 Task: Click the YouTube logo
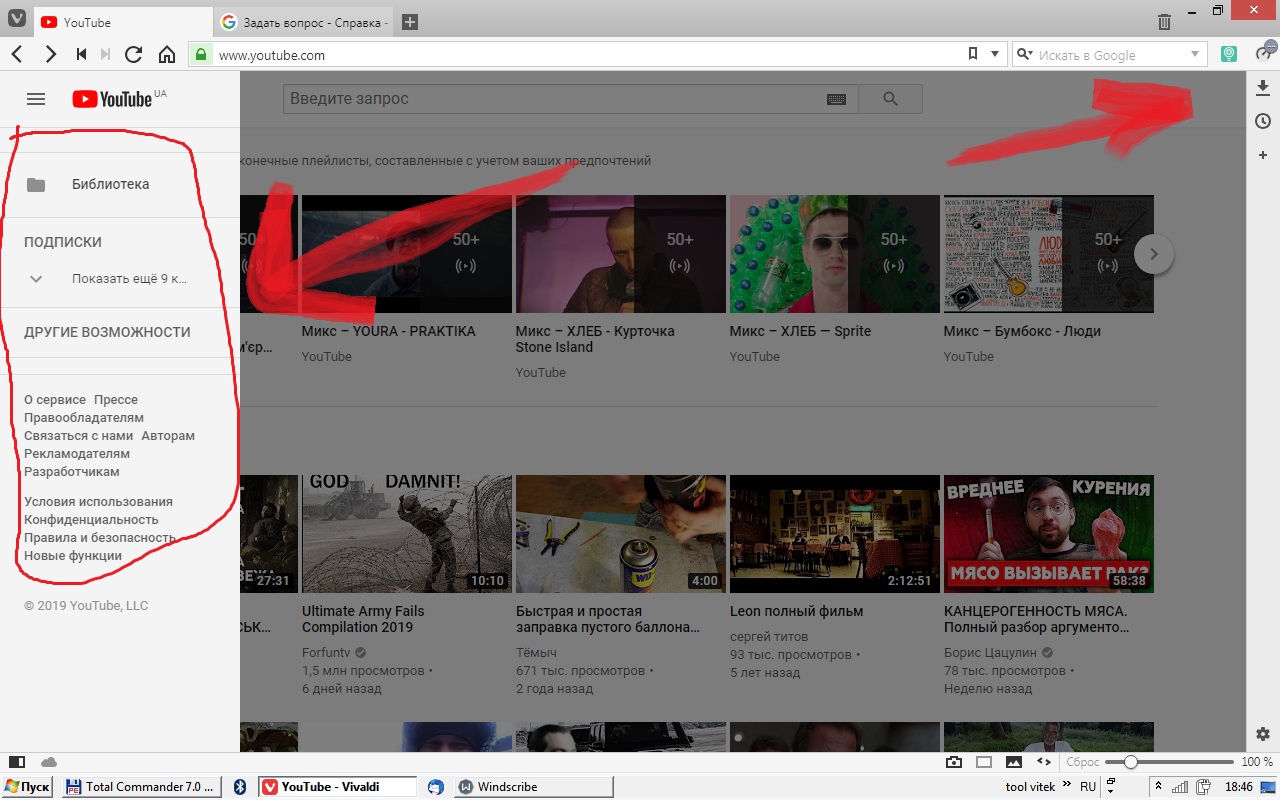coord(112,99)
